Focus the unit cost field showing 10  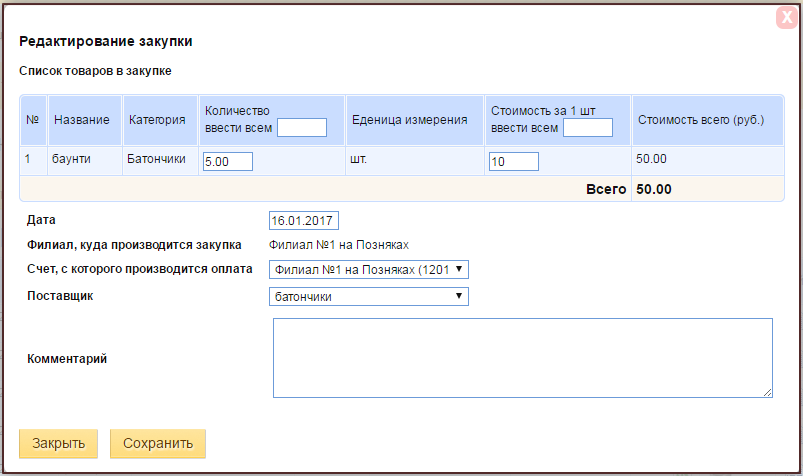(514, 161)
